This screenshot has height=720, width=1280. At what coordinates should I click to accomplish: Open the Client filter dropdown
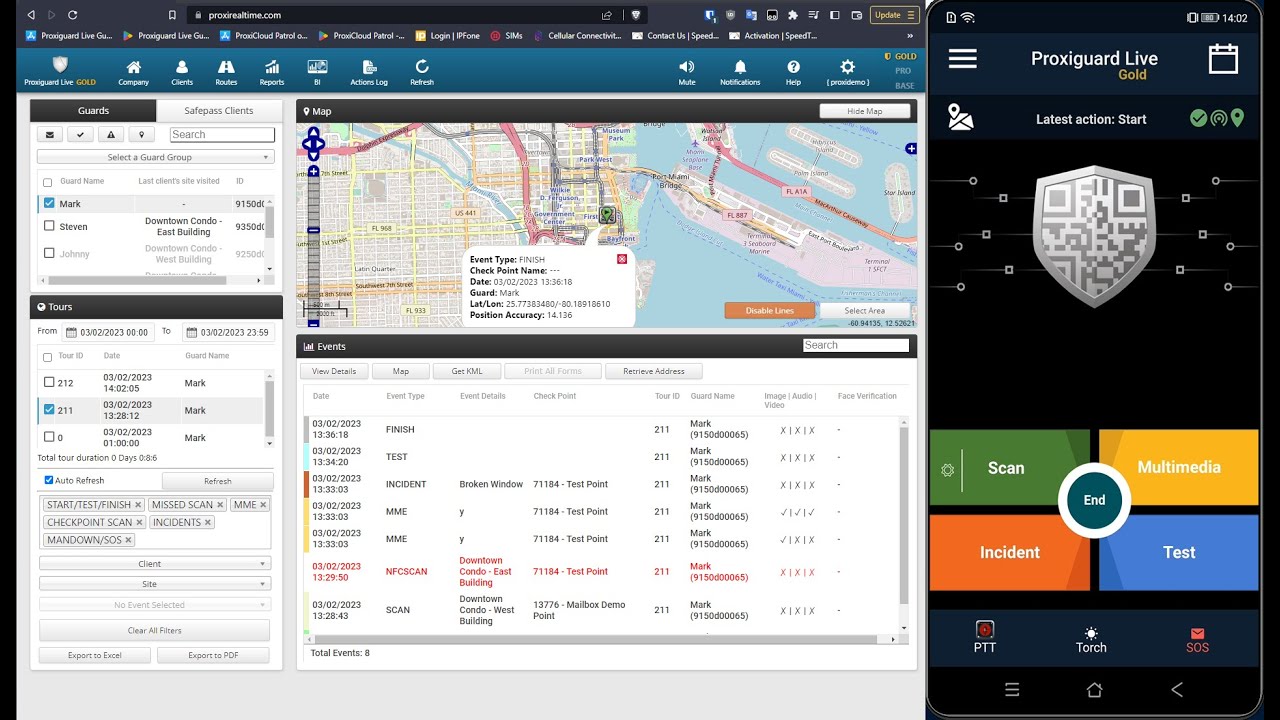tap(155, 564)
